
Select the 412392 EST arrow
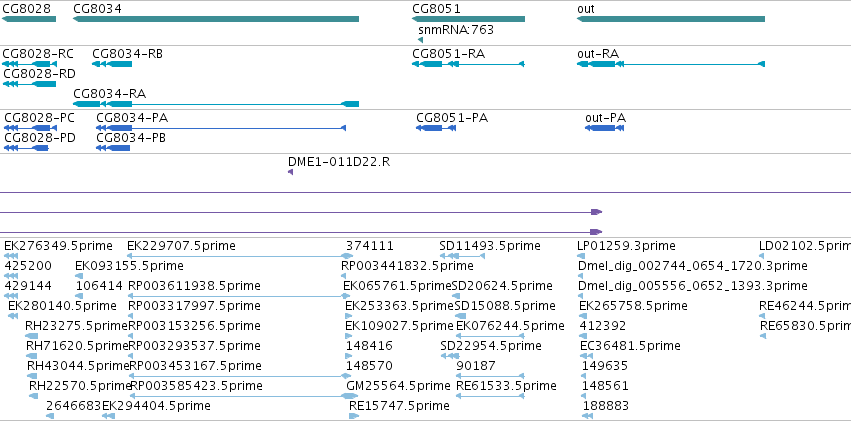point(583,336)
